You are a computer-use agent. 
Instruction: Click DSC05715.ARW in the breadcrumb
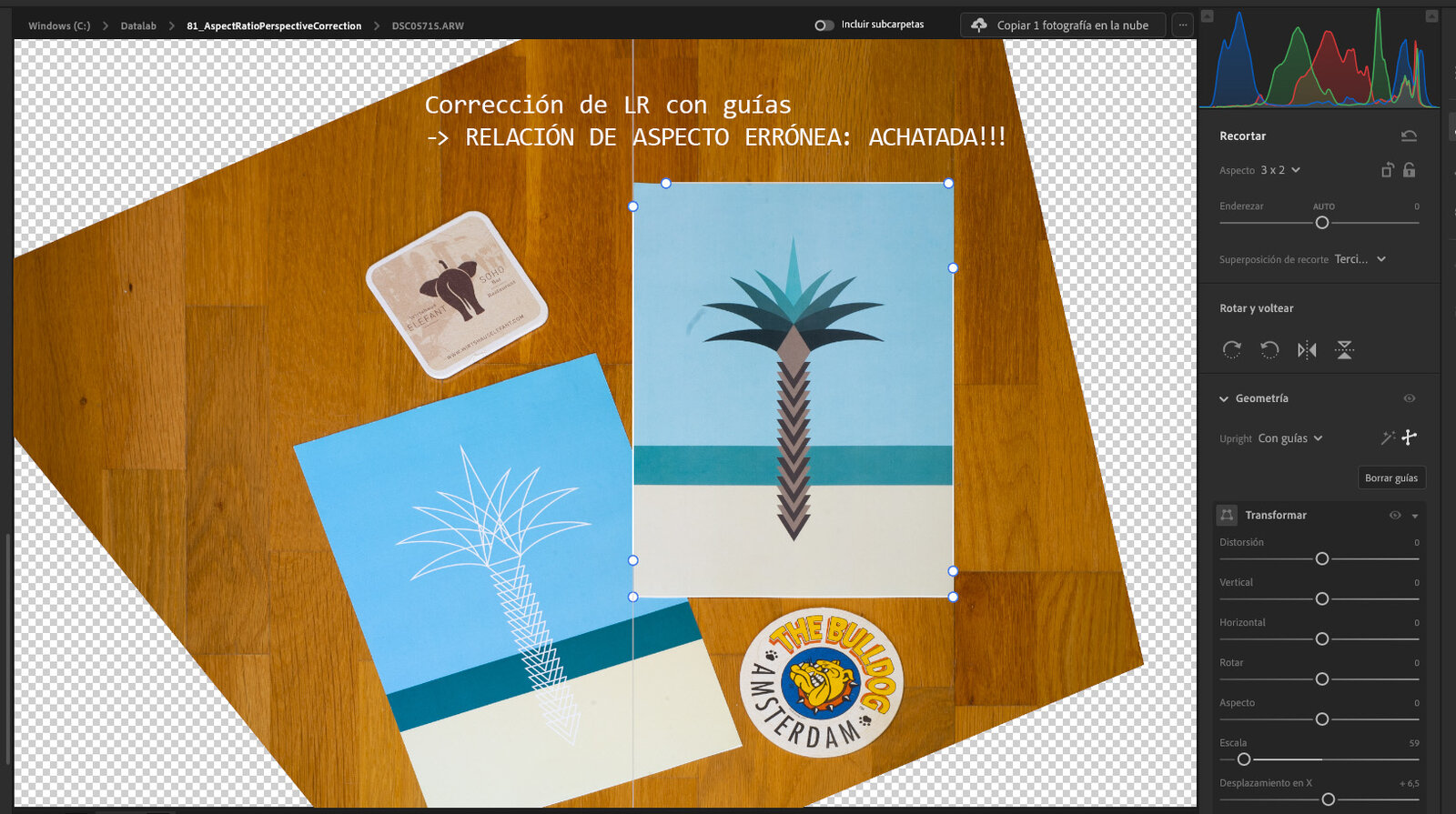point(428,25)
